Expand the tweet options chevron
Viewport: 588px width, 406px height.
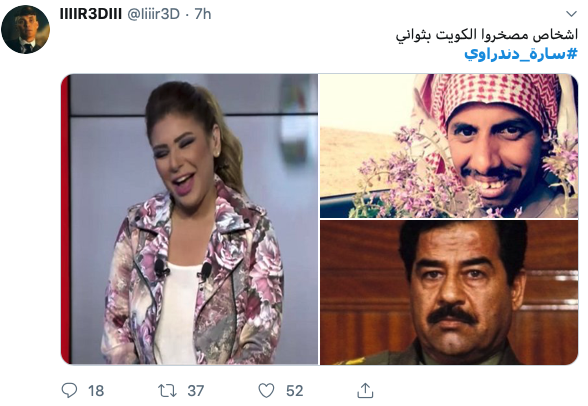pos(571,14)
